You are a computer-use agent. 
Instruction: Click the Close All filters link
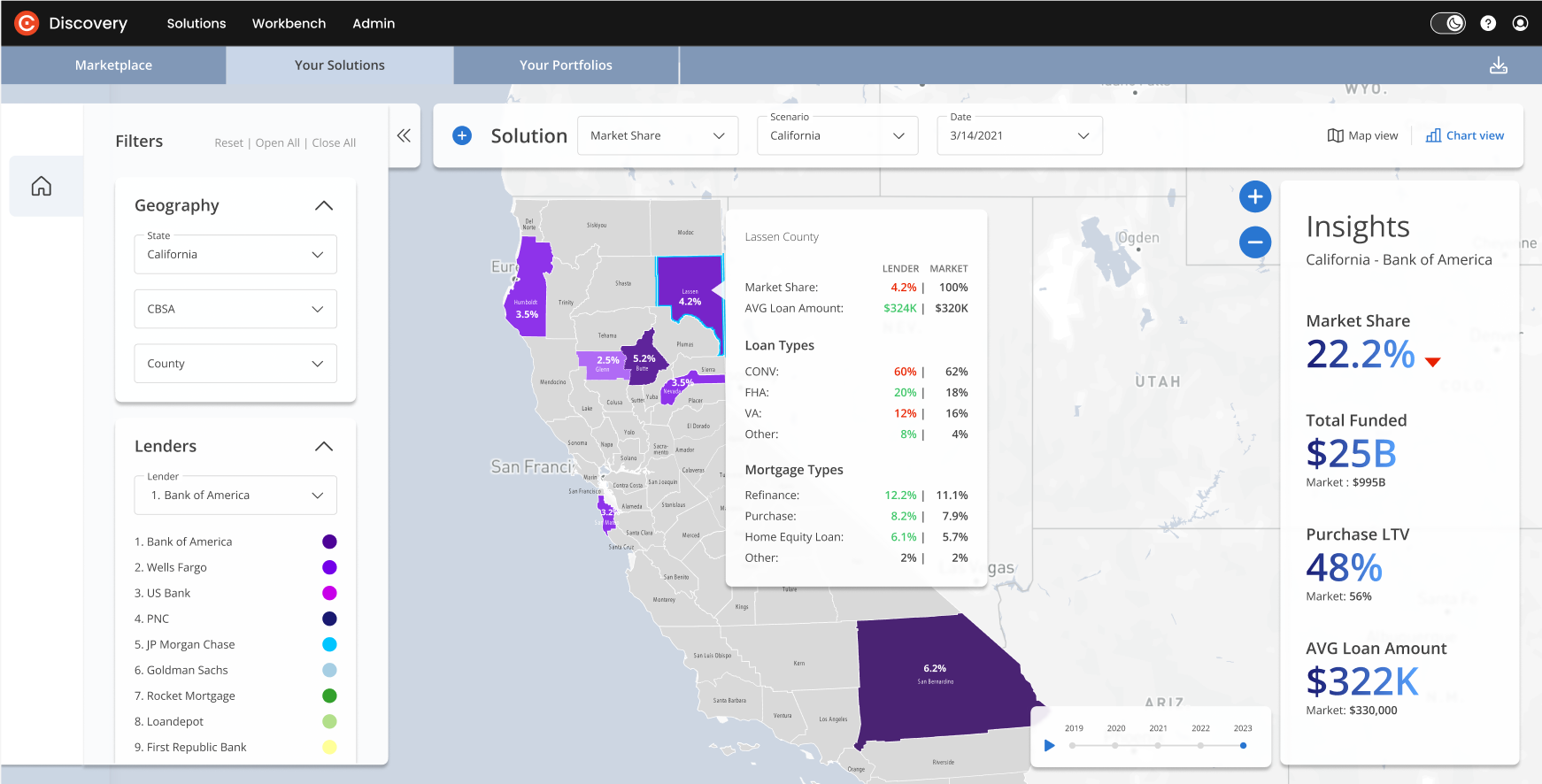click(x=334, y=143)
